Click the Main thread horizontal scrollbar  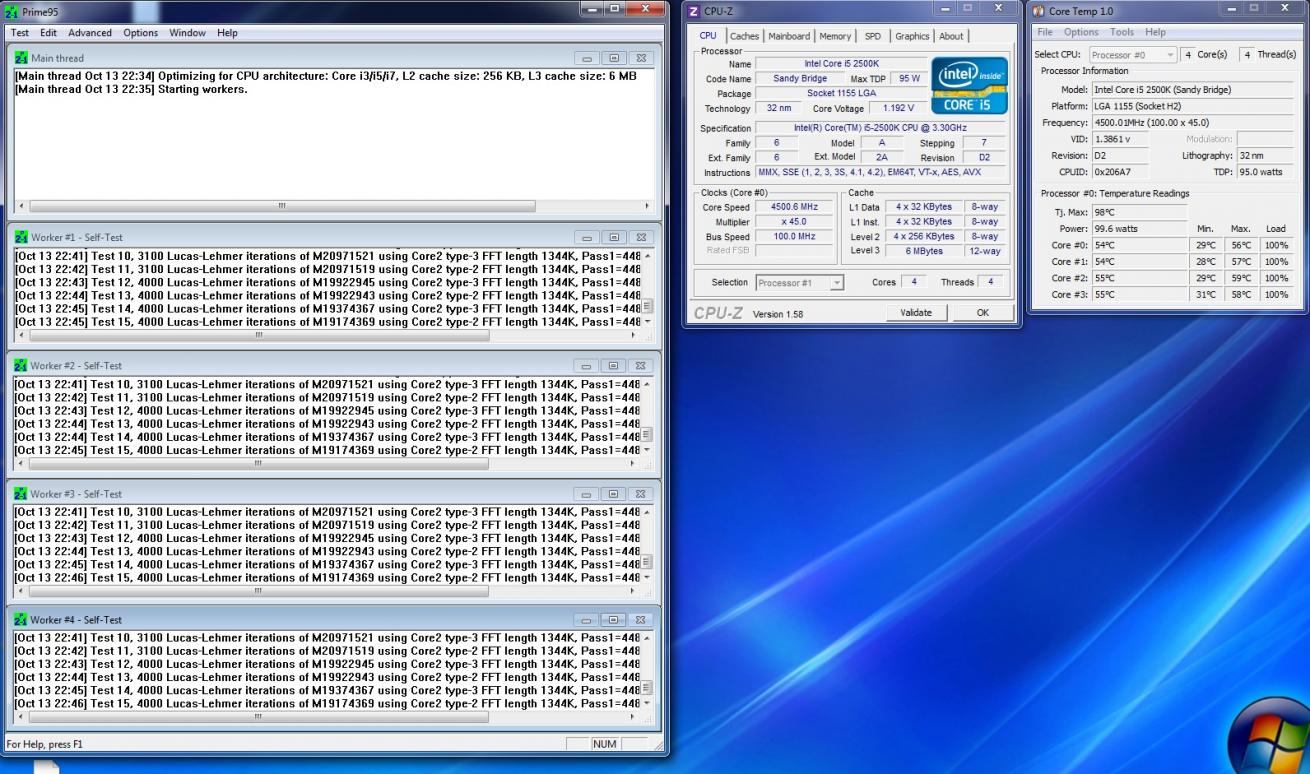335,206
